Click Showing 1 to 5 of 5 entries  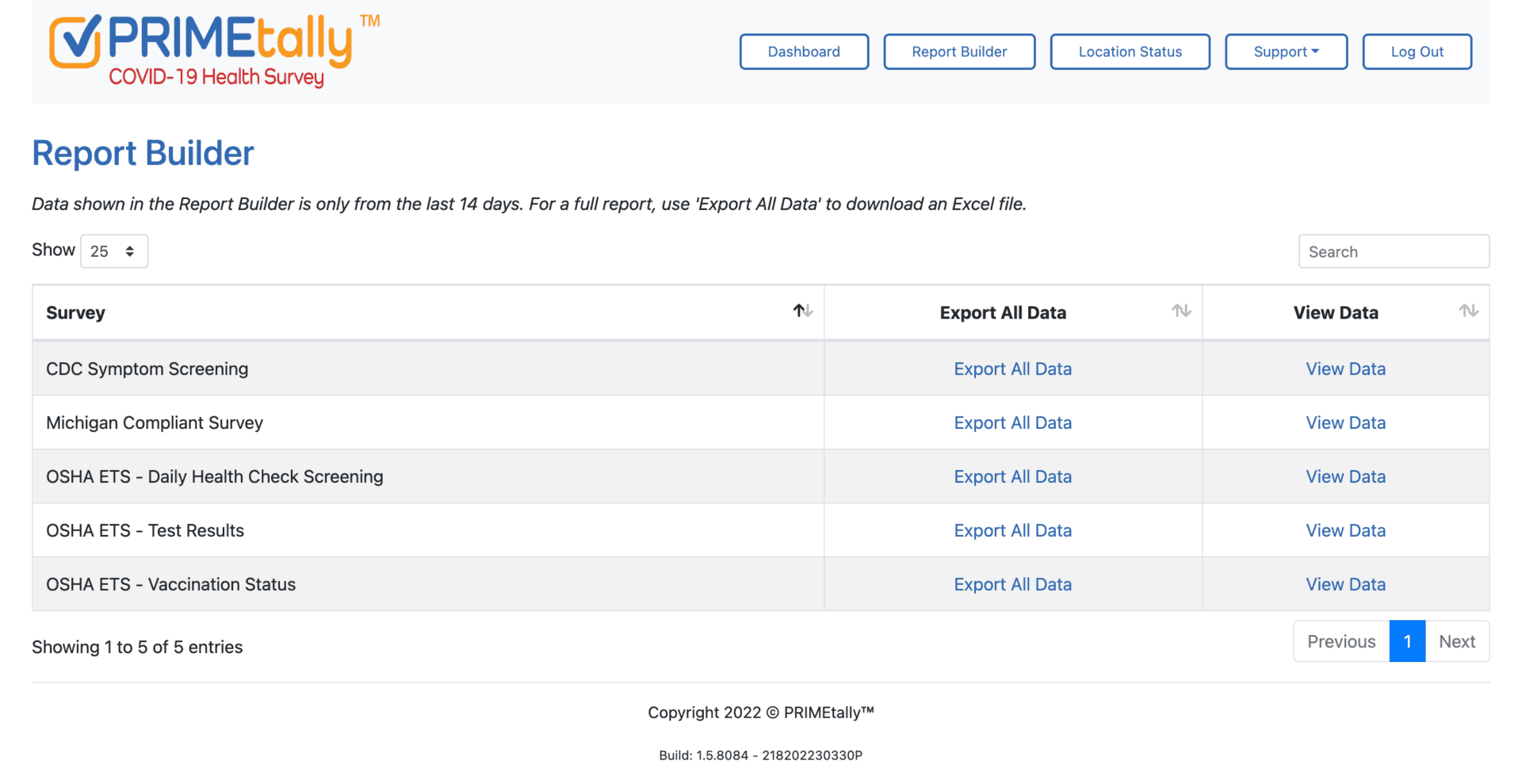[x=137, y=647]
